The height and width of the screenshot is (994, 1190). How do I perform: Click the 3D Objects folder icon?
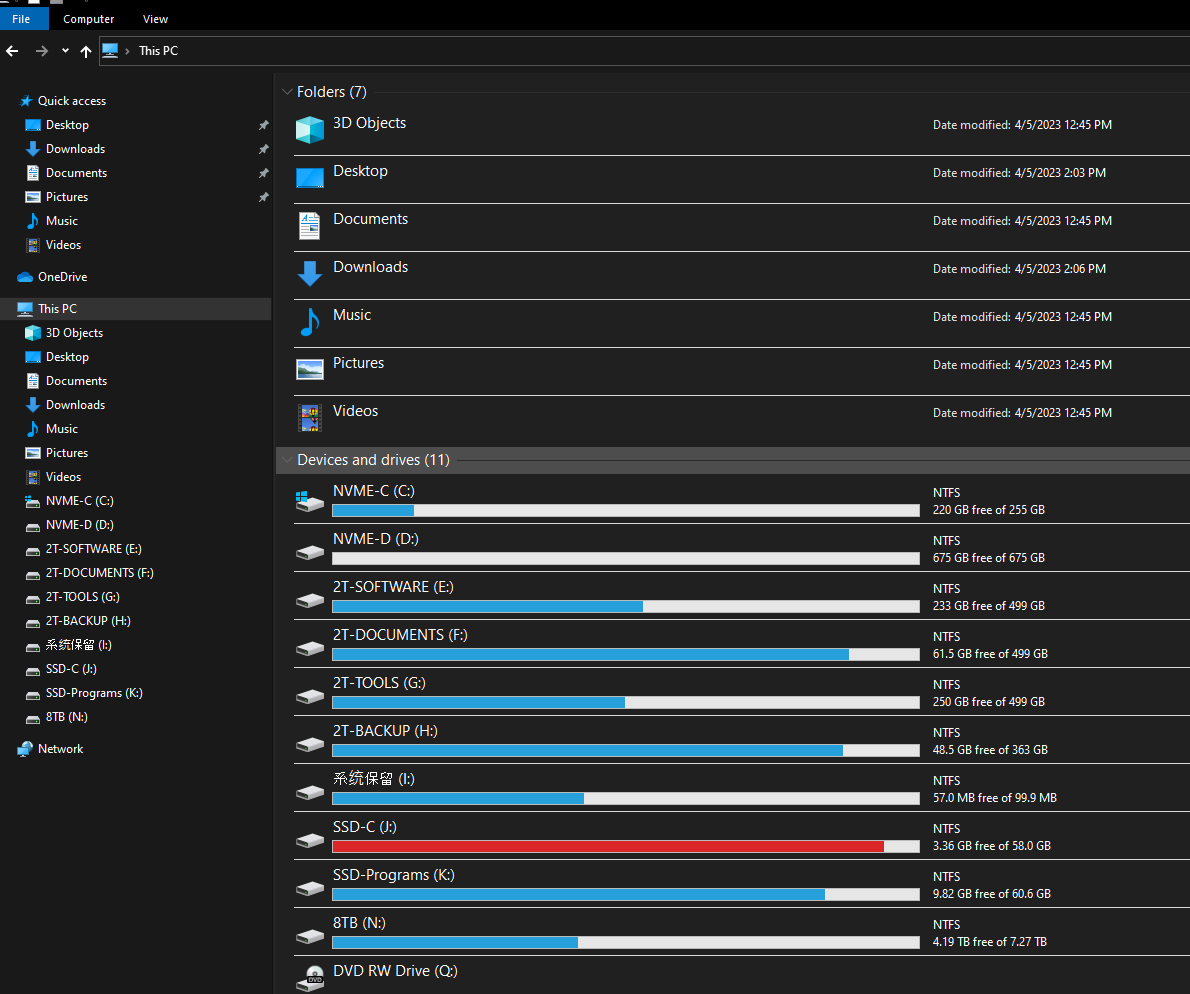coord(310,129)
